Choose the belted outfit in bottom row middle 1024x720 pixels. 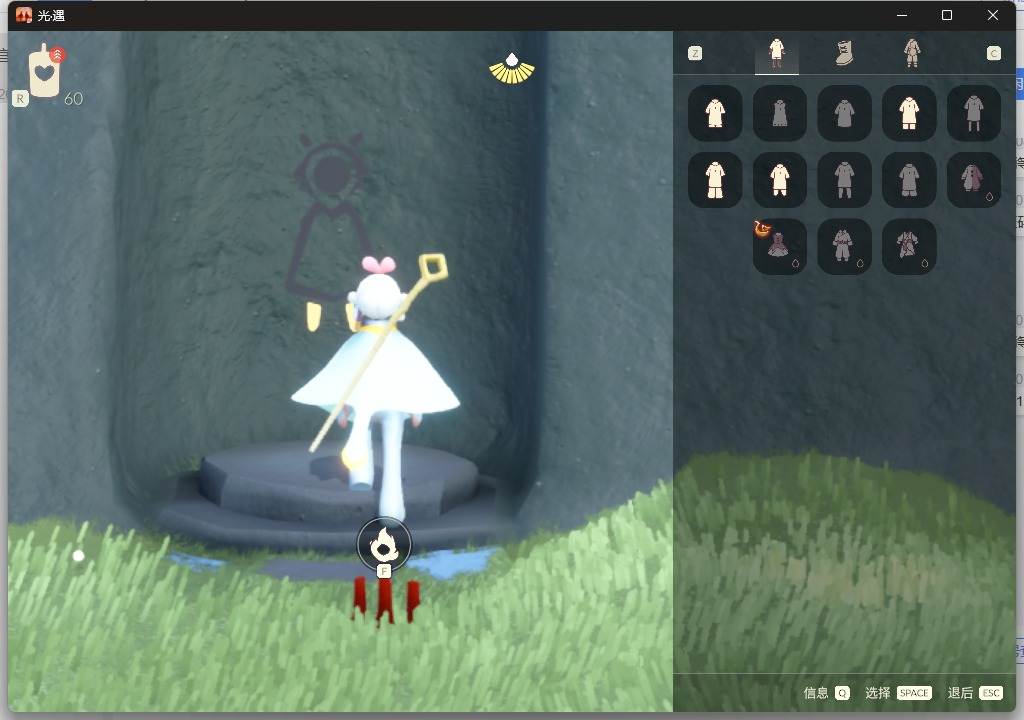coord(844,246)
